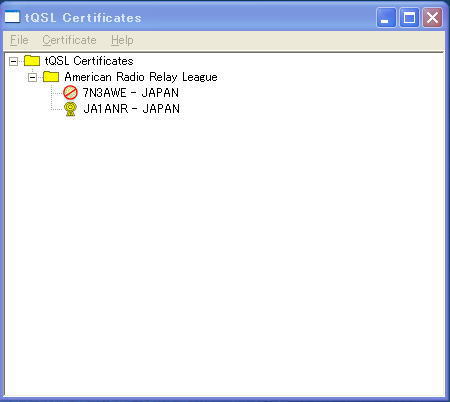Click the blank menu bar area right of Help
The width and height of the screenshot is (450, 402).
click(287, 40)
